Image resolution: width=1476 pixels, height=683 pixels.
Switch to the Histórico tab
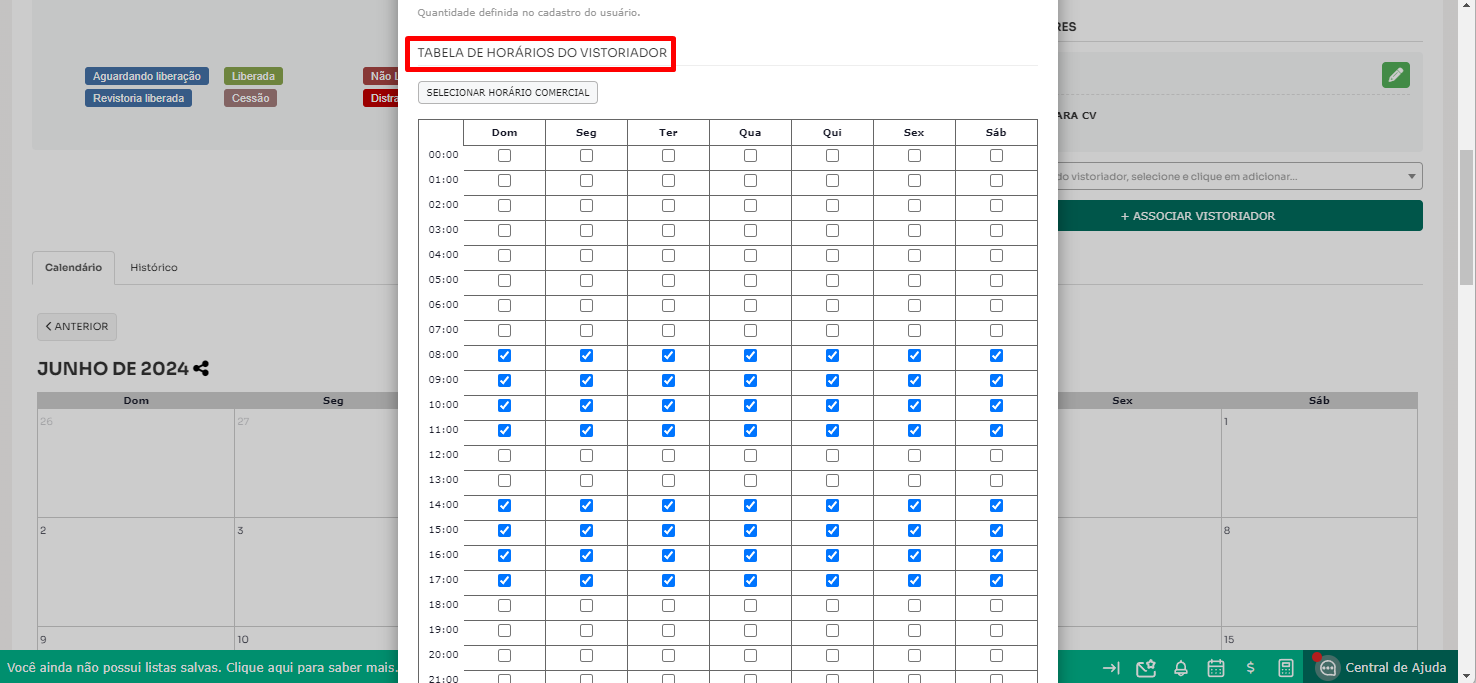pyautogui.click(x=154, y=267)
